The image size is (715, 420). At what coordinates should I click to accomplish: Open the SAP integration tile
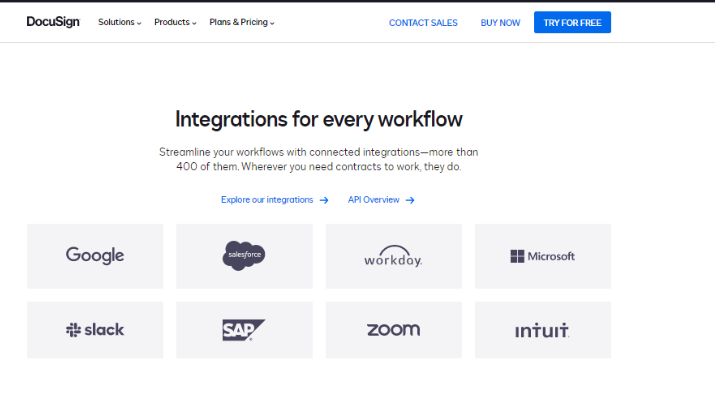click(x=244, y=330)
